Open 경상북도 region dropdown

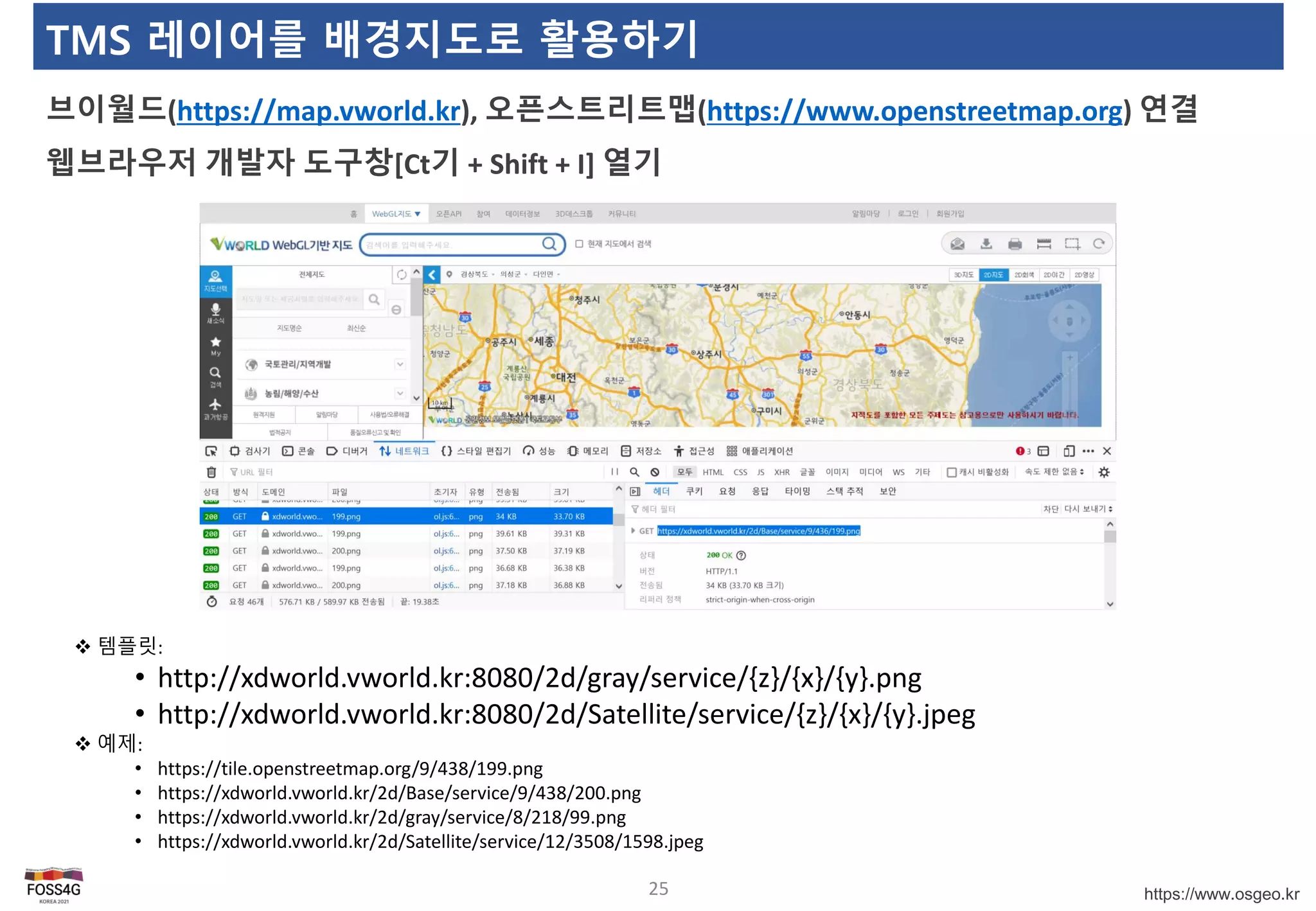pyautogui.click(x=477, y=274)
